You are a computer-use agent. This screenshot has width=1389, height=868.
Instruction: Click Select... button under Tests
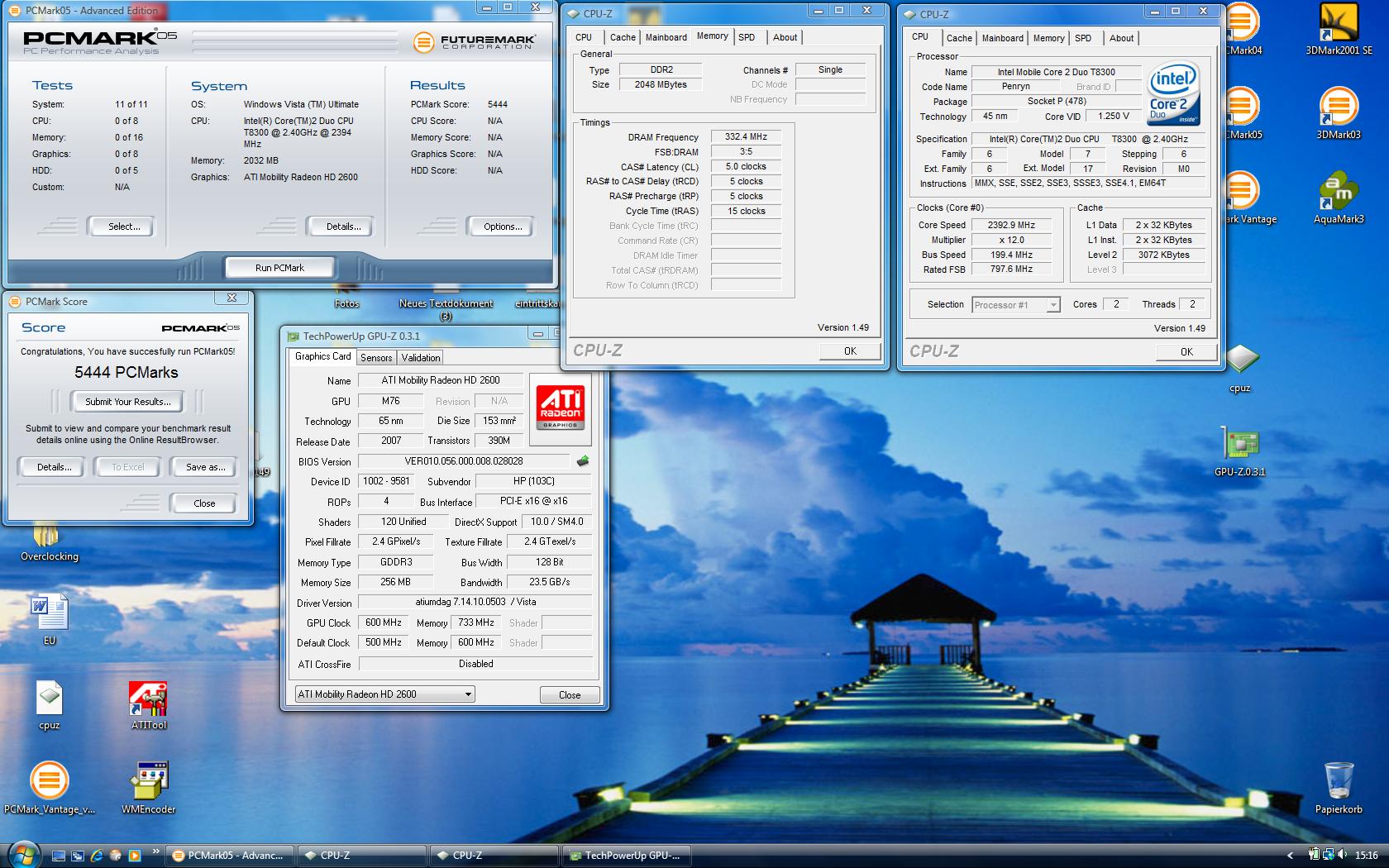[x=124, y=227]
